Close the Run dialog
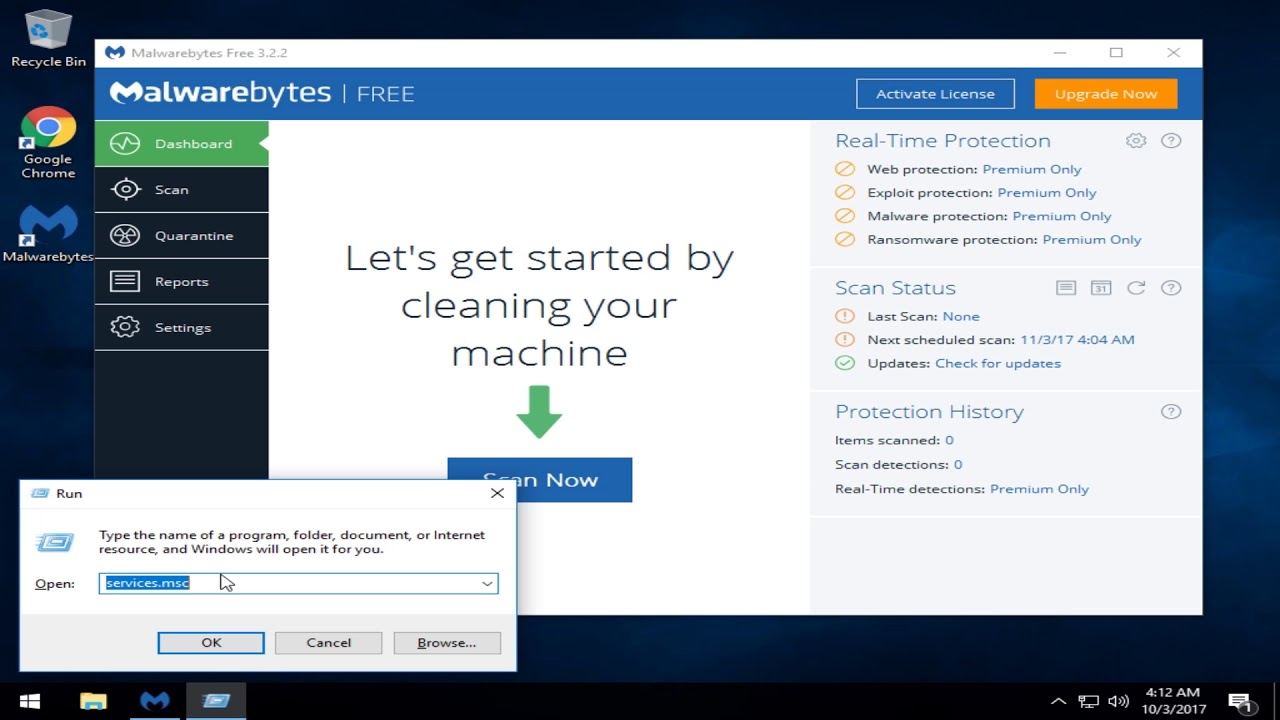1280x720 pixels. [497, 493]
